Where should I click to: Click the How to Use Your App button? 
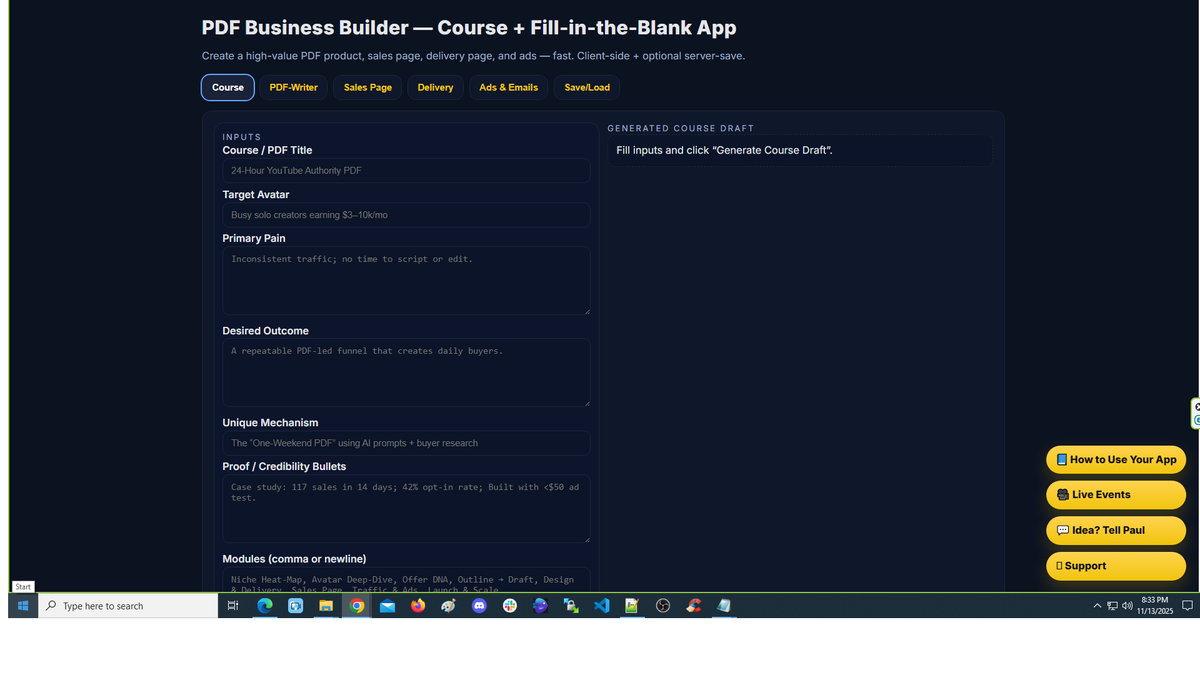pos(1116,460)
